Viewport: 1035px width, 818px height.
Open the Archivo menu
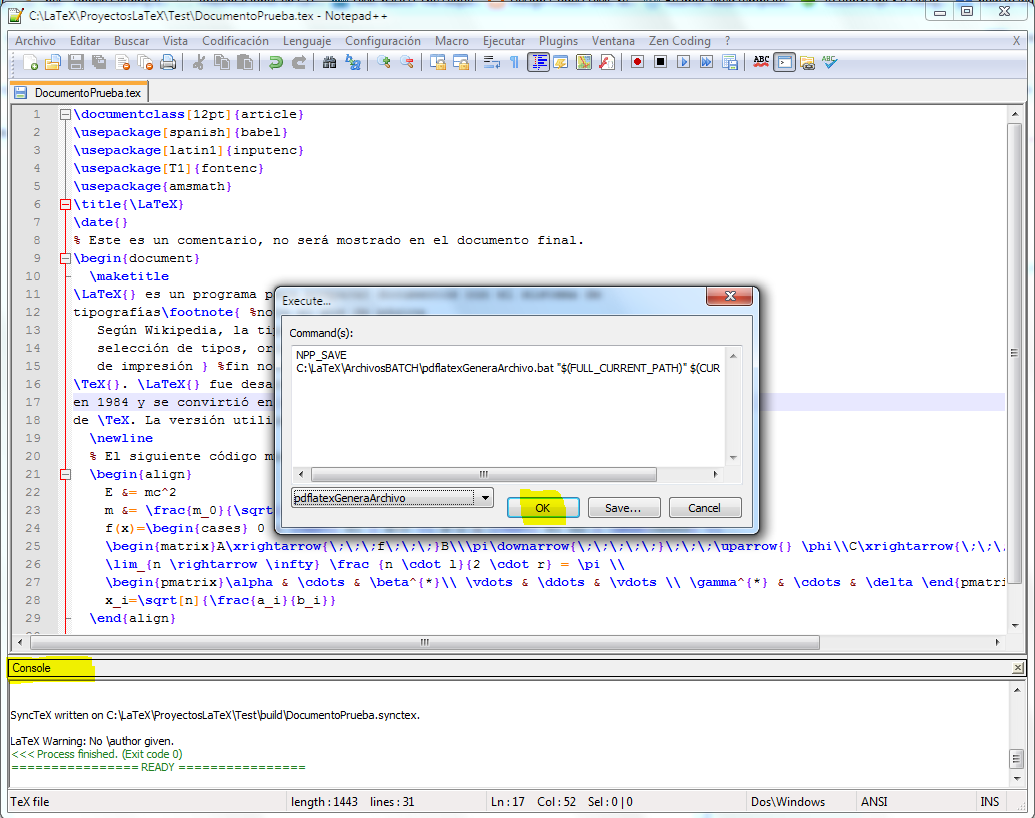click(x=36, y=41)
